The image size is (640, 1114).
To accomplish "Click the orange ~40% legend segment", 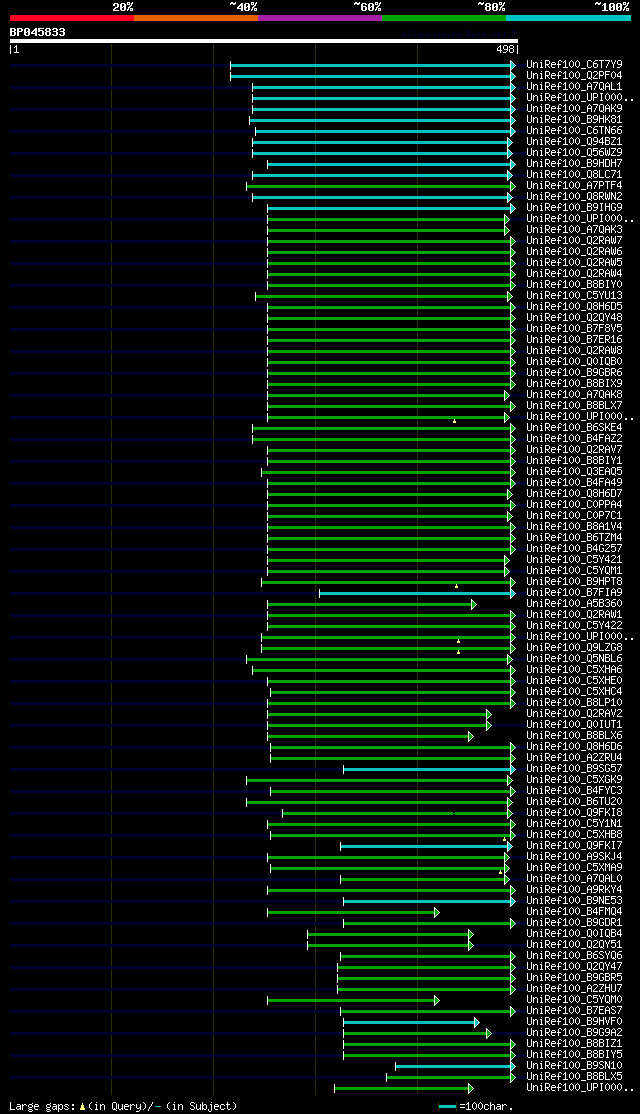I will pyautogui.click(x=196, y=18).
